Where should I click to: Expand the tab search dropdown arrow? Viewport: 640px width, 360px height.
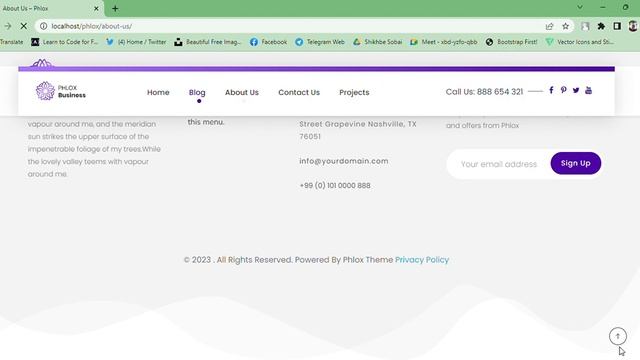(580, 7)
